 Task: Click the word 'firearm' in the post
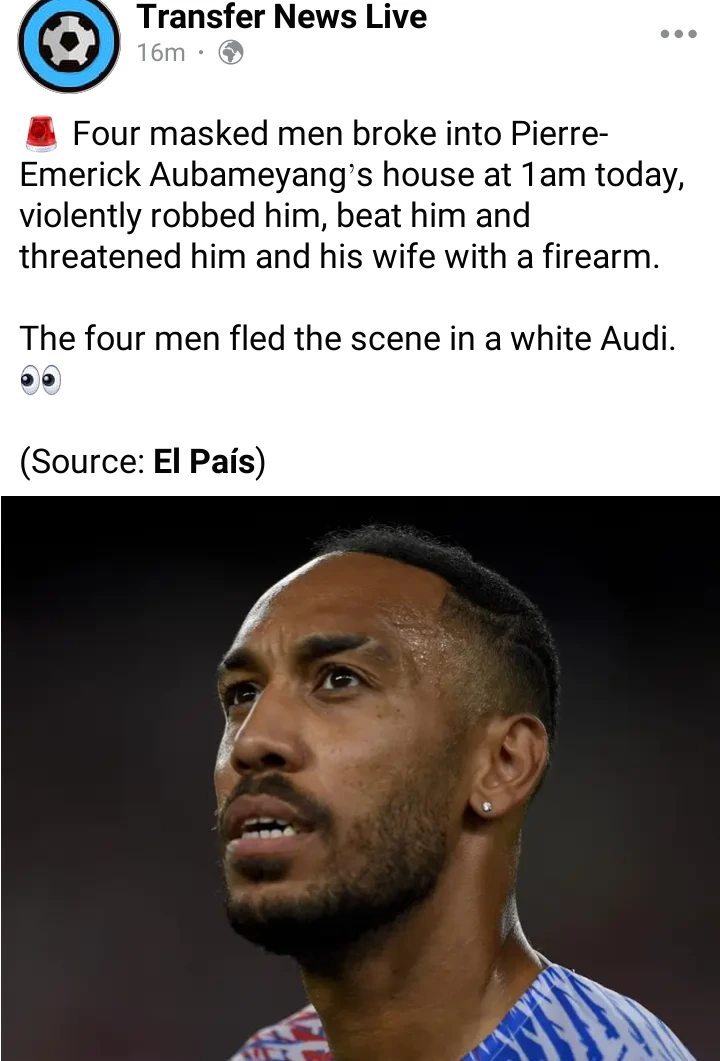coord(598,257)
